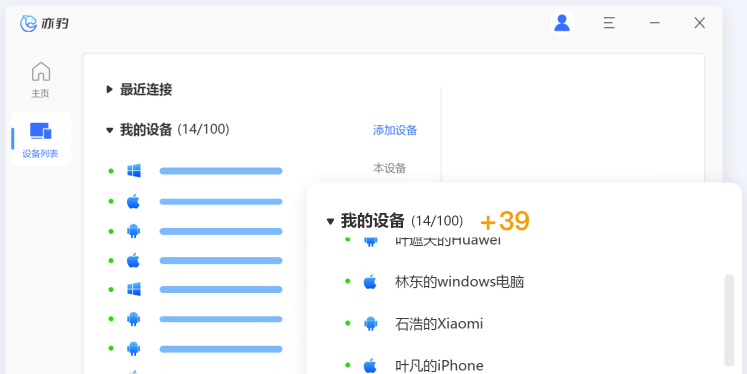Collapse 我的设备 list in the popup card
Image resolution: width=747 pixels, height=374 pixels.
pyautogui.click(x=330, y=221)
